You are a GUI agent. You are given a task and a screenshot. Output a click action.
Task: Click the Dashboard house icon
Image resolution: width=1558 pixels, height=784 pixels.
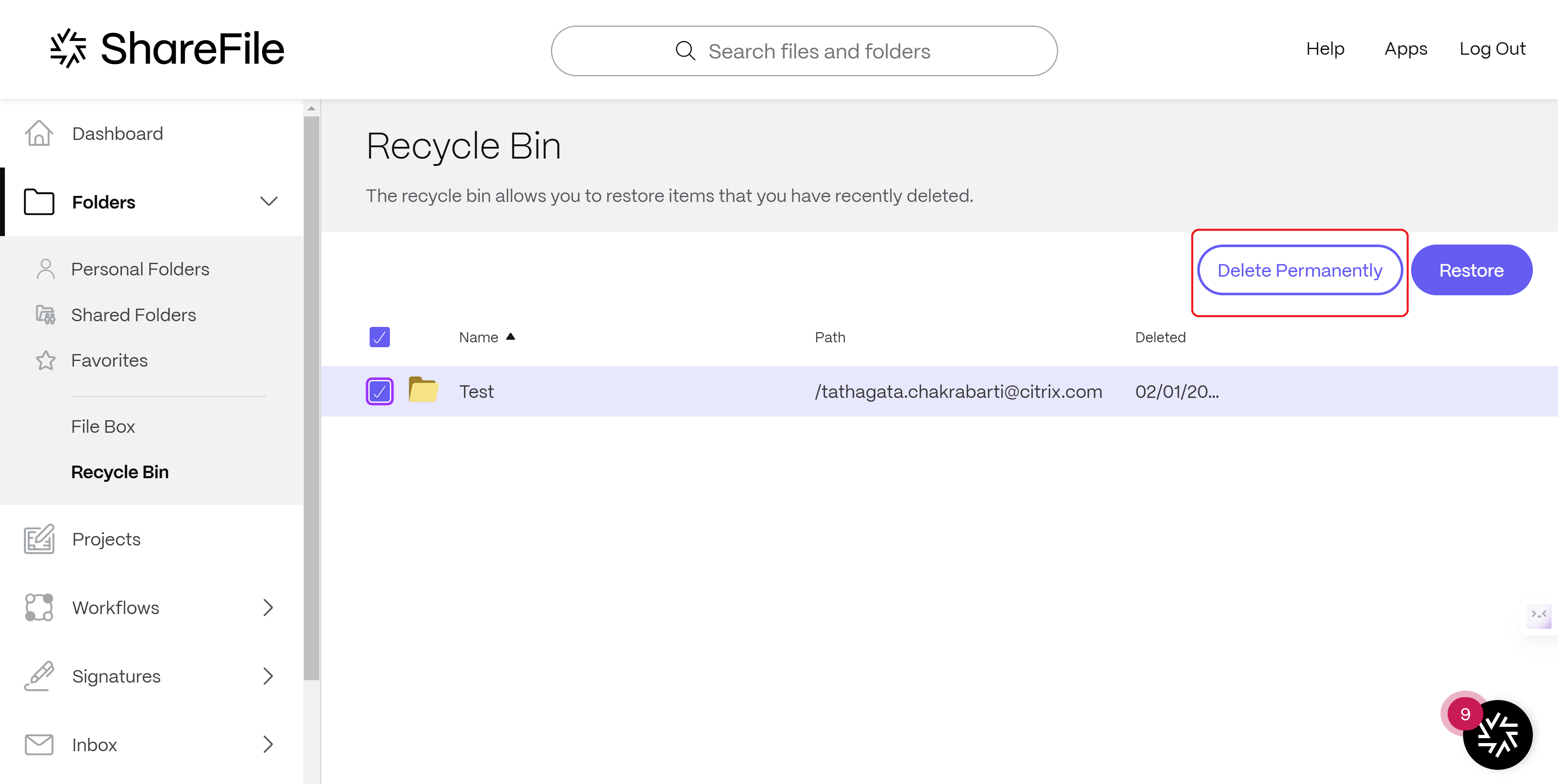point(39,133)
